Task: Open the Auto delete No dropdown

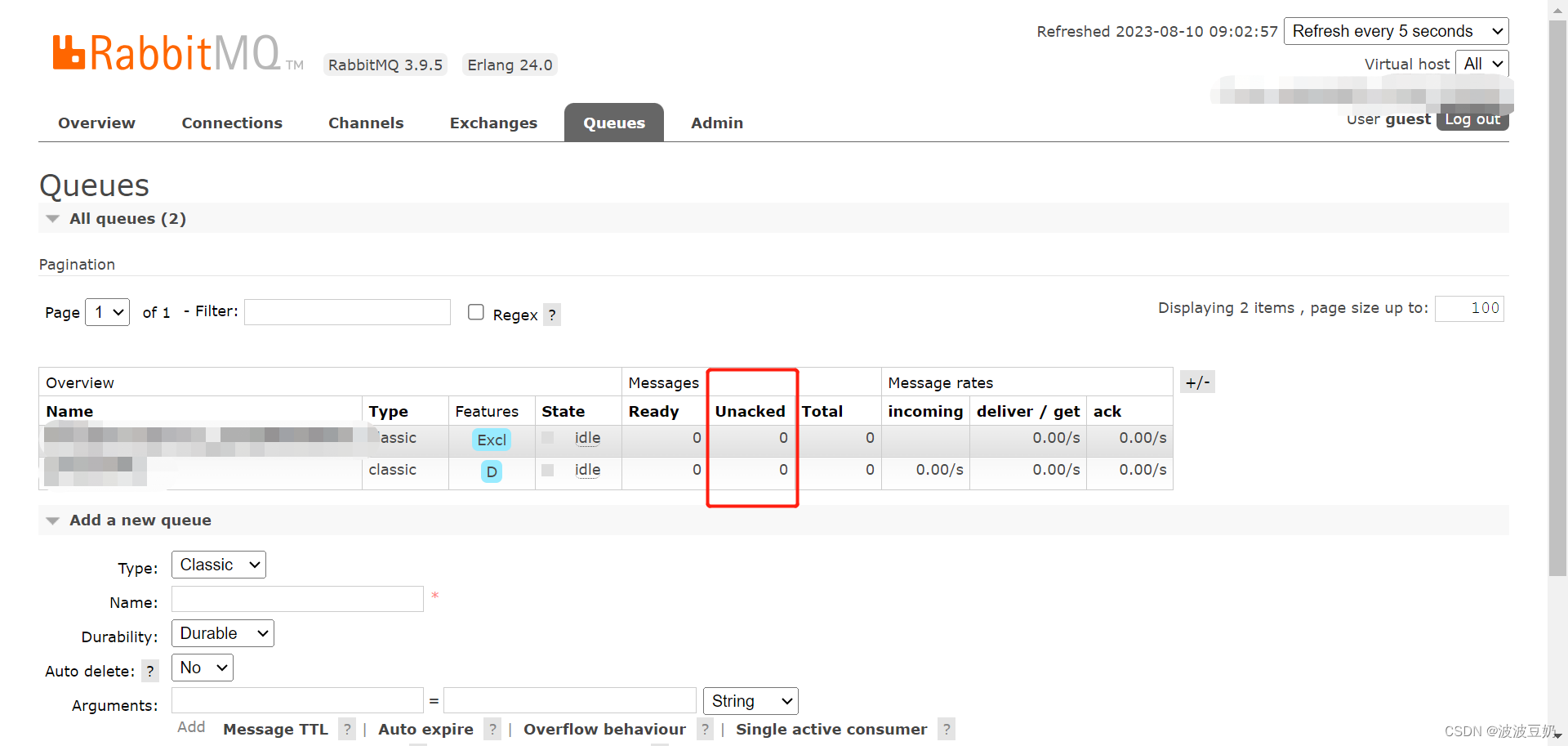Action: point(203,668)
